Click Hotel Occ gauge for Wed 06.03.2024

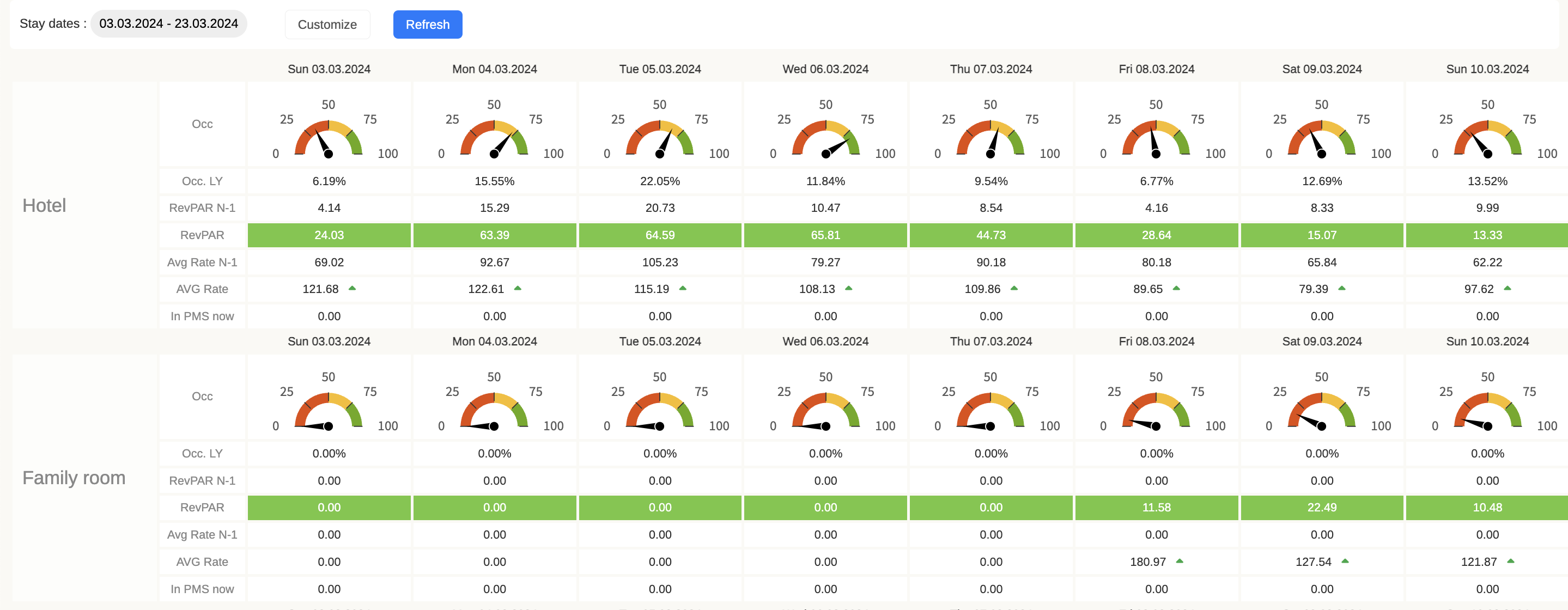825,137
